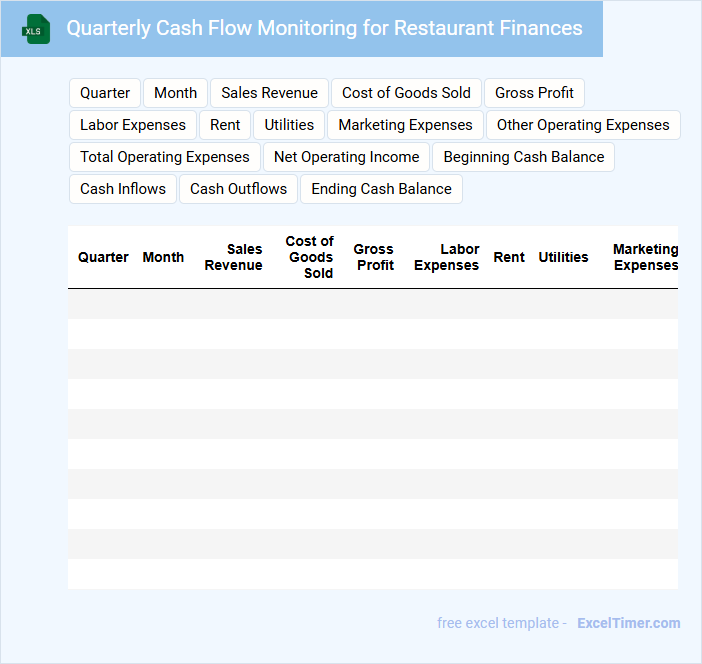
Task: Select the Cash Inflows tag
Action: (123, 189)
